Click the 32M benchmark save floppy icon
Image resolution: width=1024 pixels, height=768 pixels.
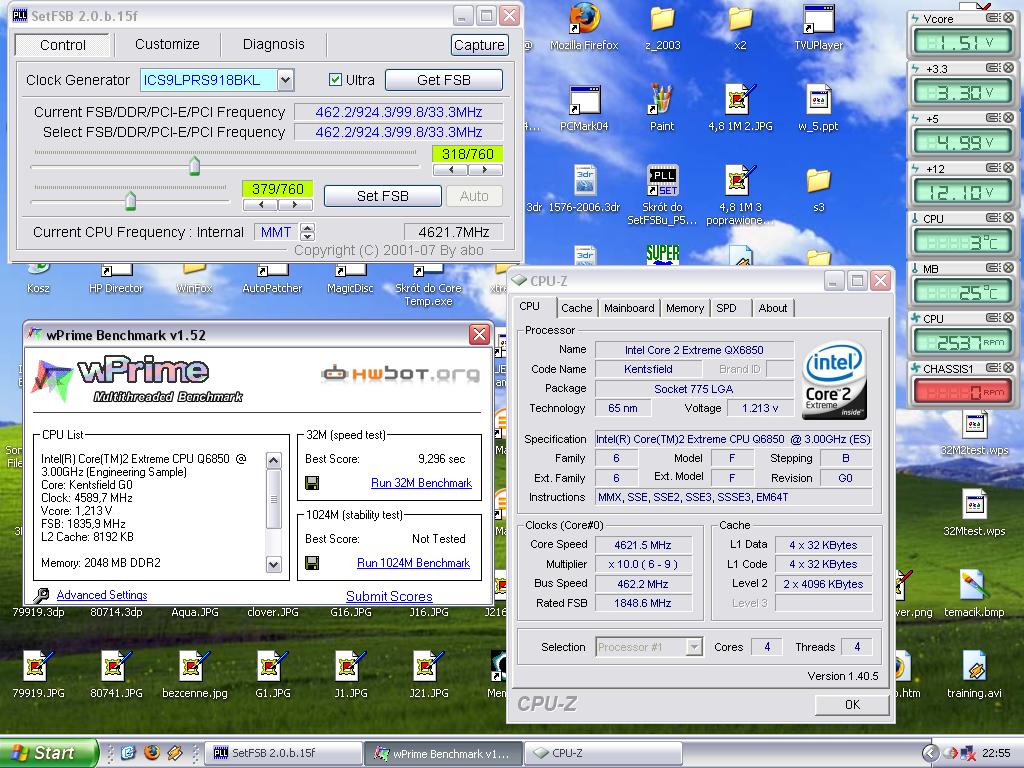coord(312,483)
